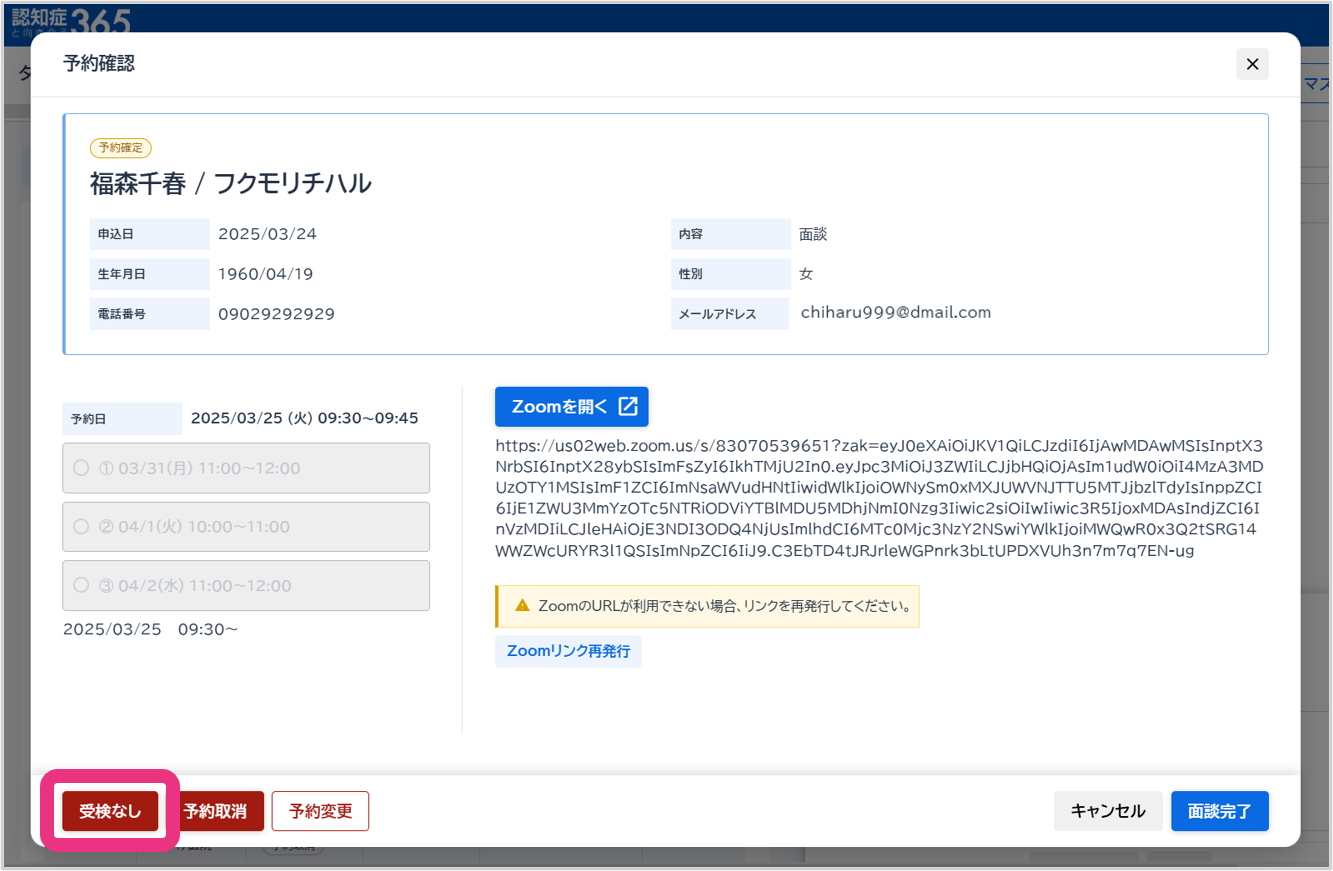This screenshot has height=871, width=1333.
Task: Mark interview finished with 面談完了
Action: 1219,811
